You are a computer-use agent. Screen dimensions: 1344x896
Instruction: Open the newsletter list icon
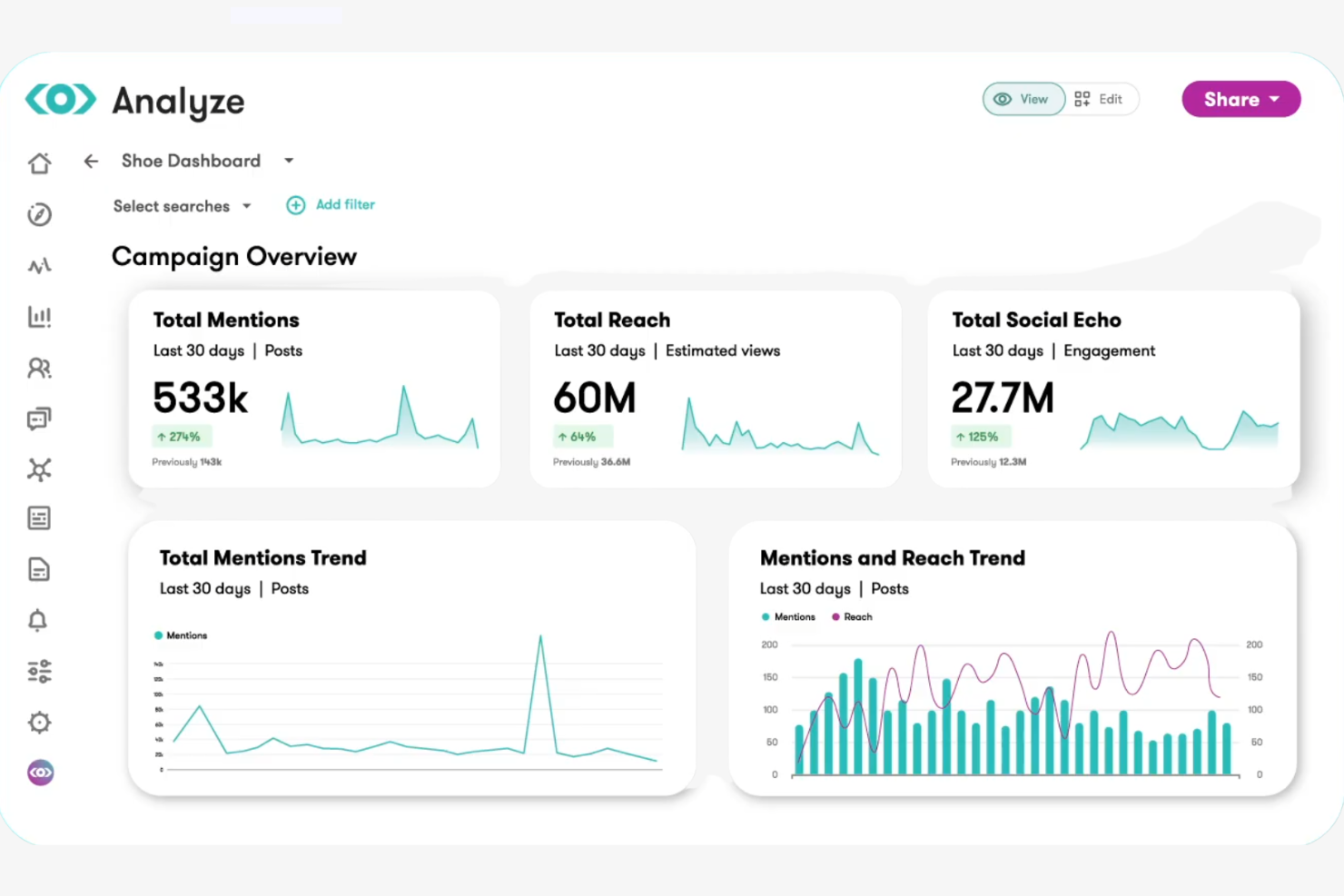point(39,518)
